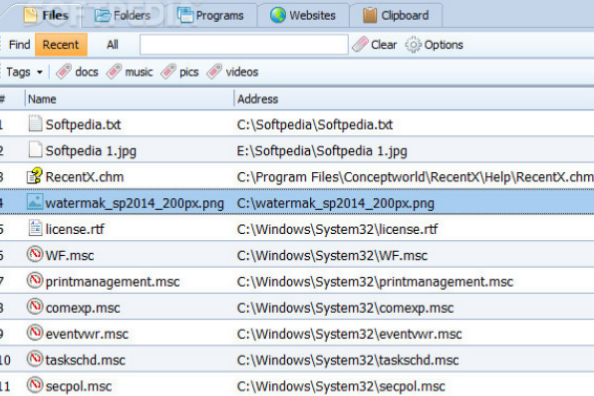Click the Websites globe icon
The image size is (594, 396).
point(278,15)
